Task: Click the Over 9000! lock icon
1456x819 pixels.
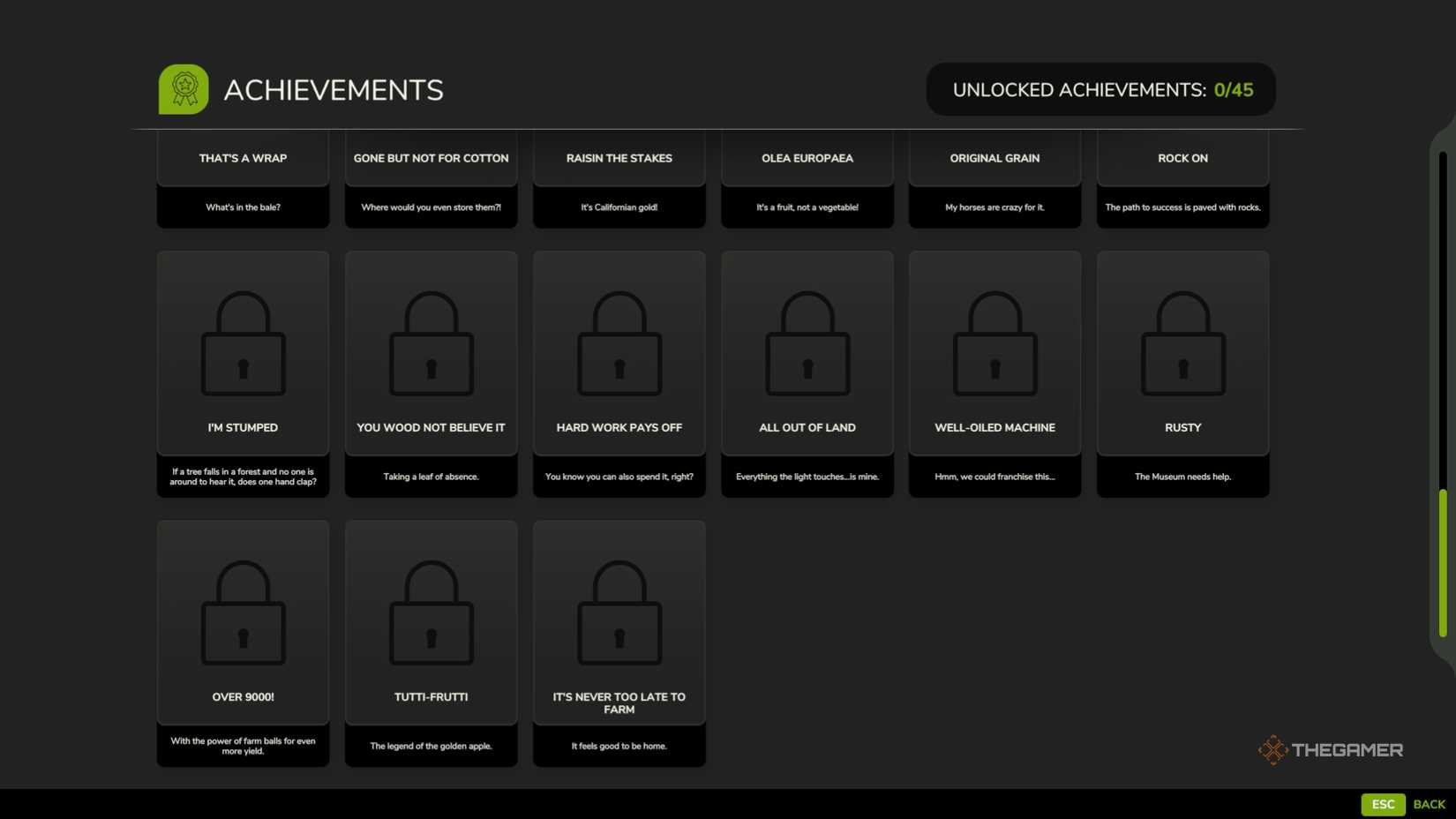Action: pos(243,613)
